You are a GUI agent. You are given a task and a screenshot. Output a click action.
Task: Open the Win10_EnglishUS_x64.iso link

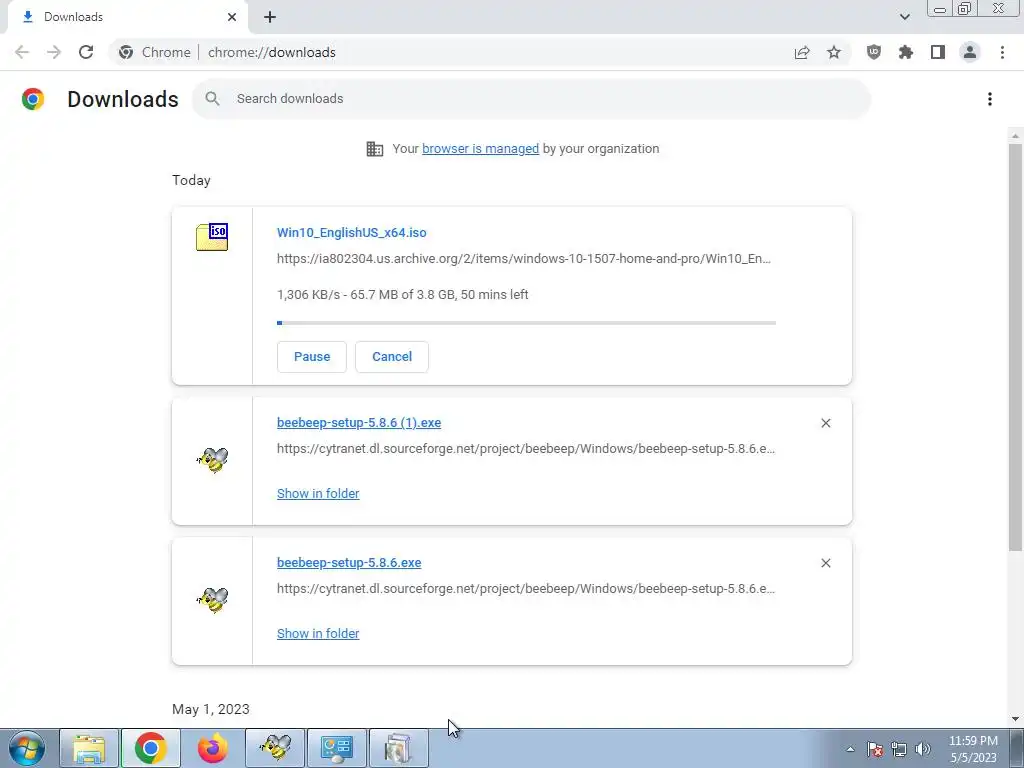pos(351,232)
